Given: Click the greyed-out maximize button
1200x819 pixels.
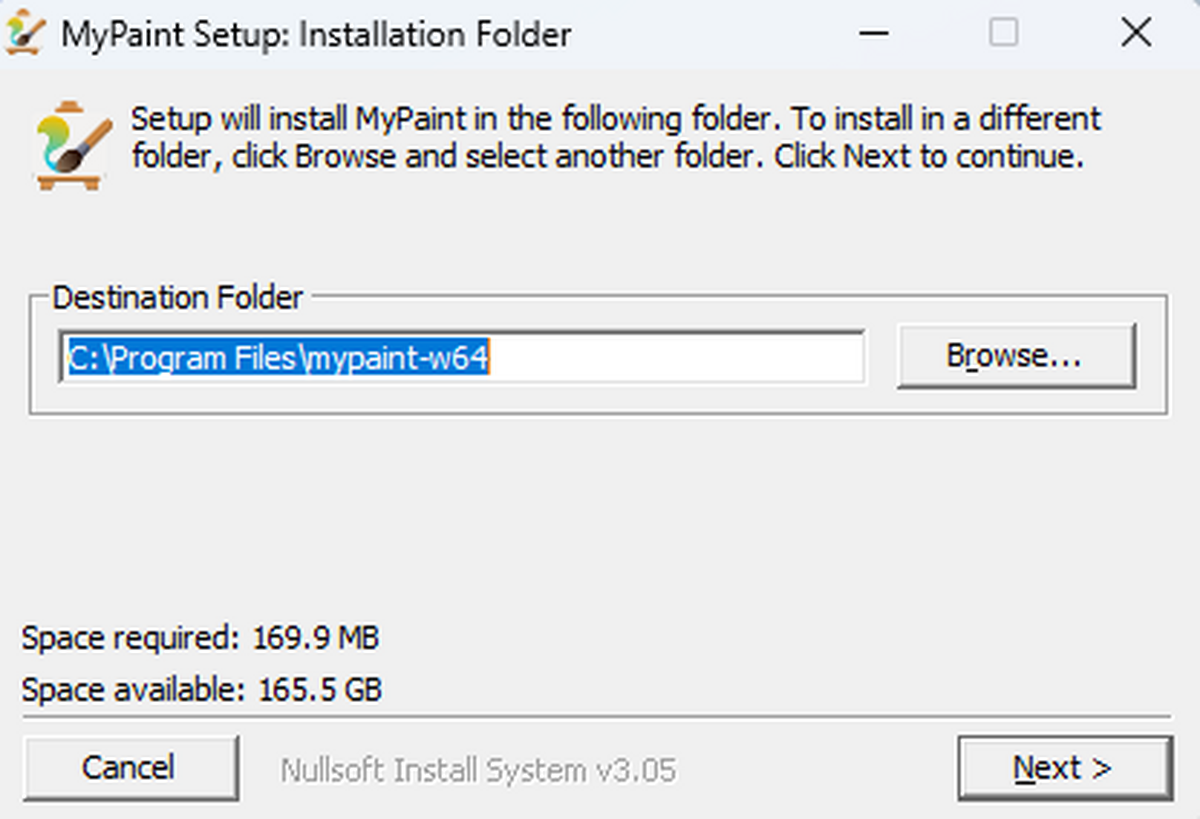Looking at the screenshot, I should click(1004, 34).
